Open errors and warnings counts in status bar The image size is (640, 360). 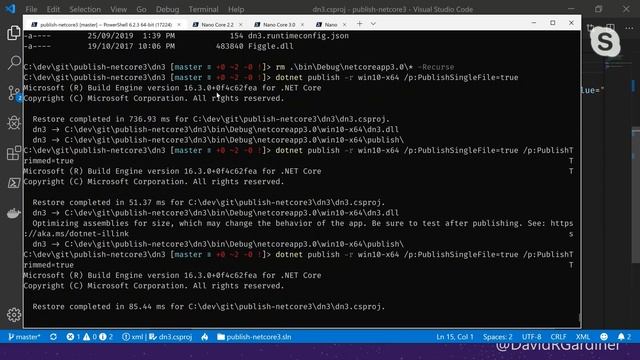click(90, 337)
